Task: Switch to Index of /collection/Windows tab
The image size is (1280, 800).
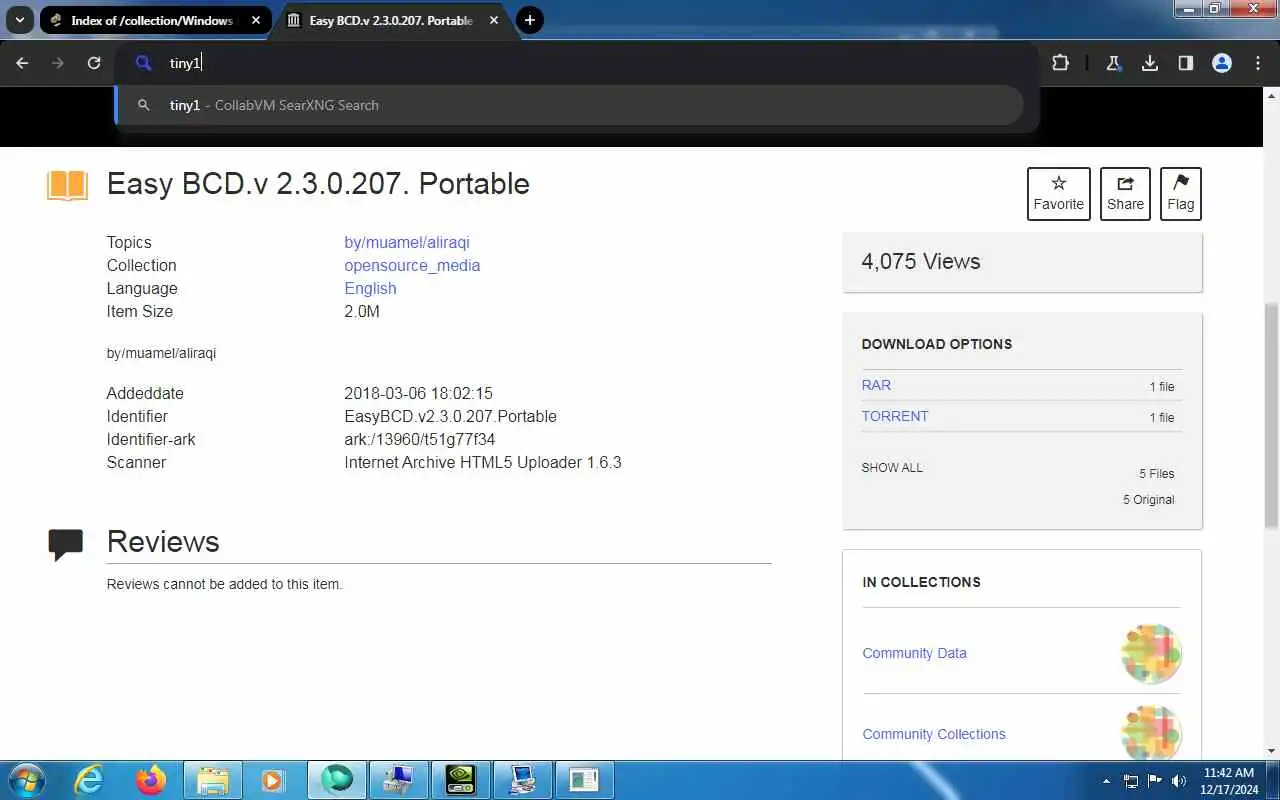Action: 152,20
